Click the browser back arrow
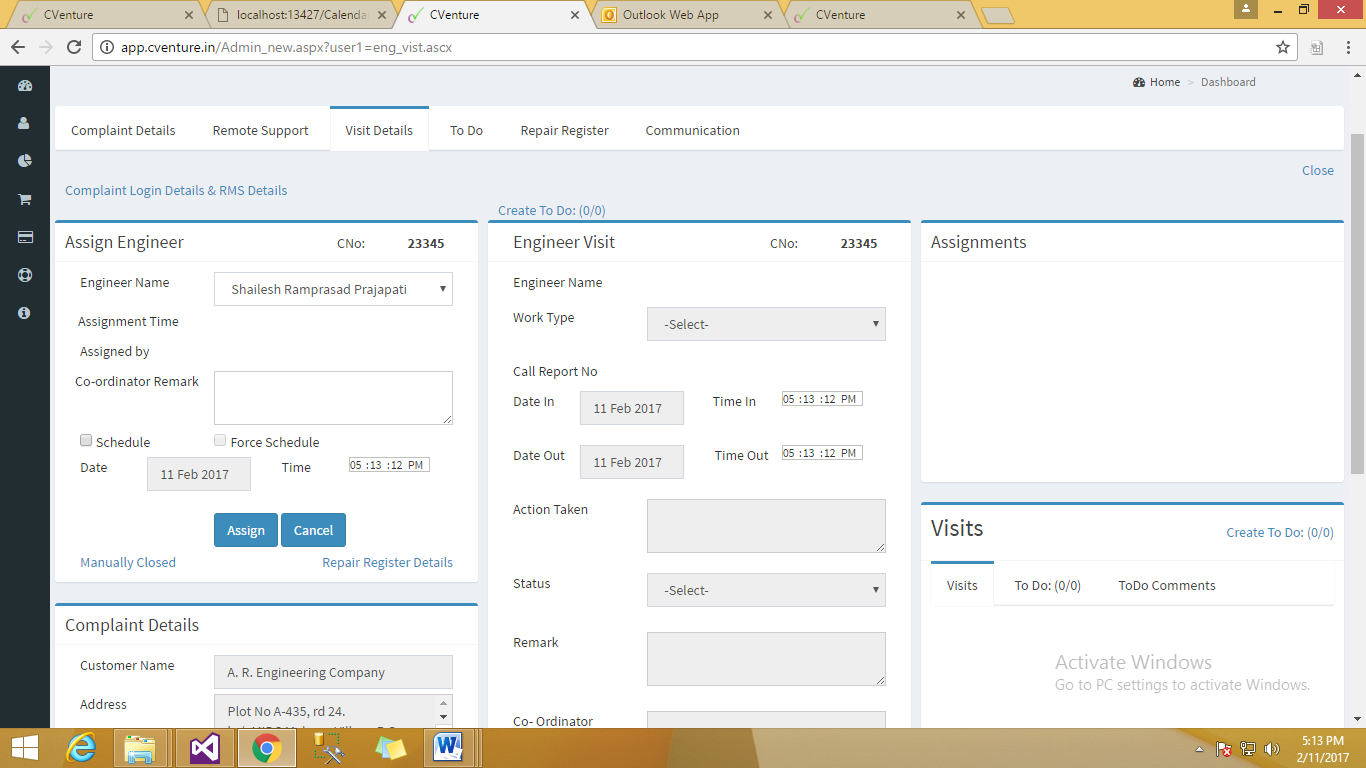The width and height of the screenshot is (1366, 768). coord(17,47)
